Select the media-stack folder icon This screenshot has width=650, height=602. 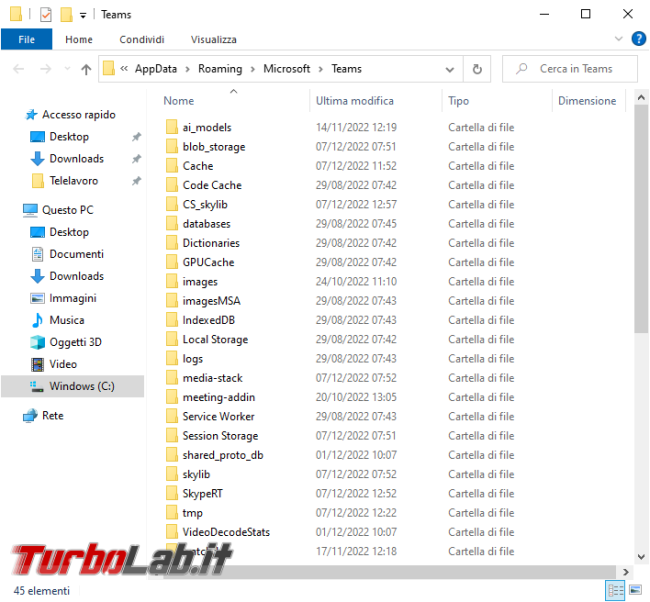[x=172, y=378]
